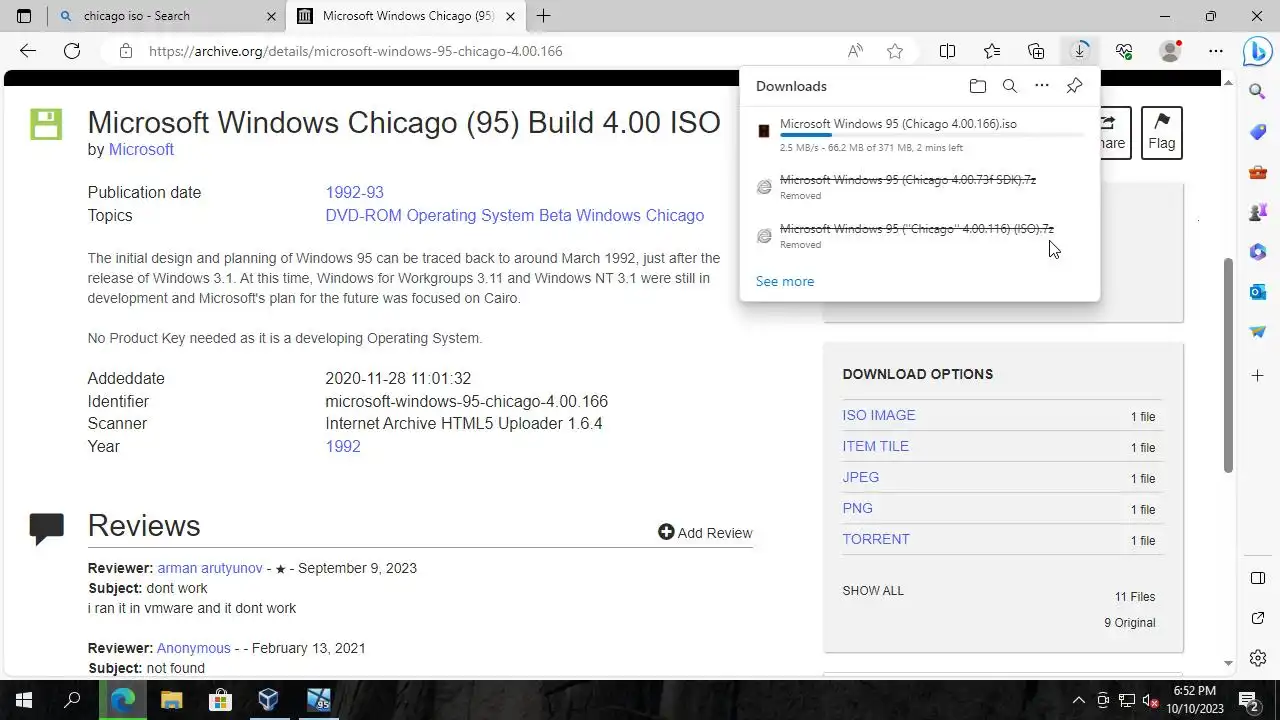Select the removed Chicago 4.00.116 ISO download
Viewport: 1280px width, 720px height.
coord(917,229)
